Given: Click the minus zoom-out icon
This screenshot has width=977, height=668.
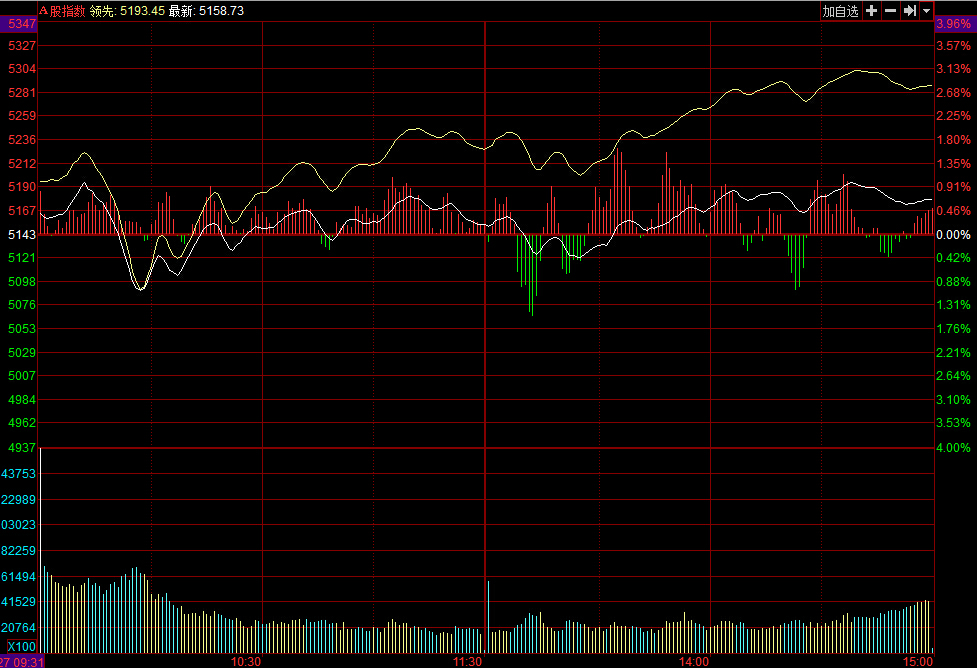Looking at the screenshot, I should coord(890,11).
